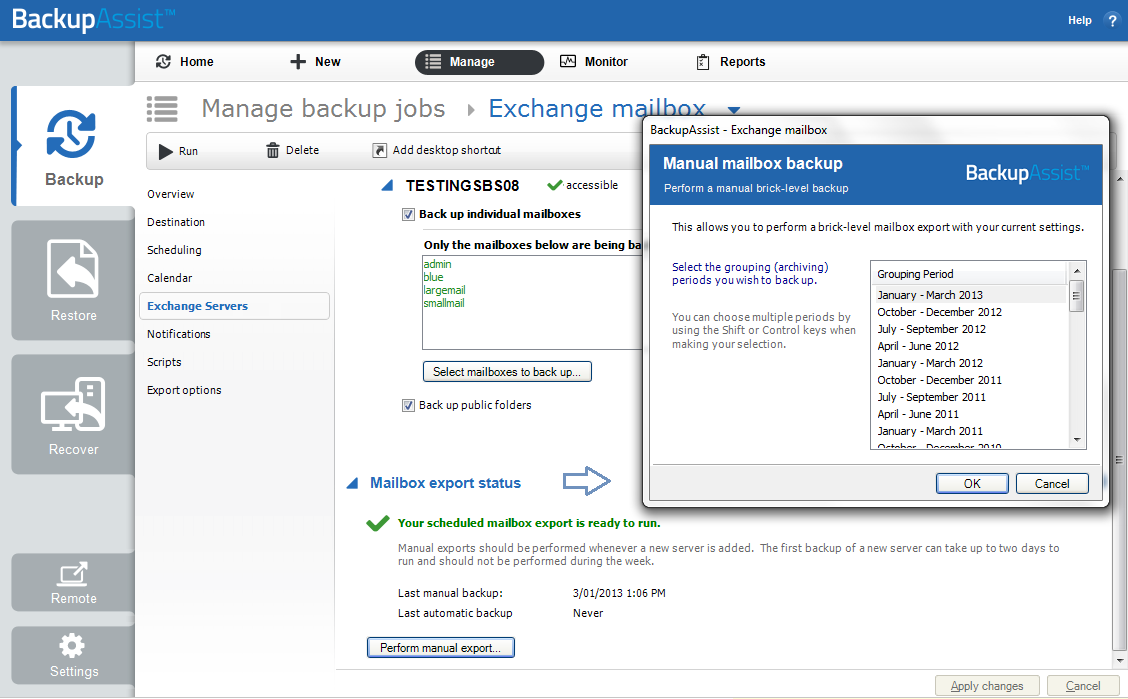Viewport: 1128px width, 699px height.
Task: Open the Remote section in the sidebar
Action: 73,582
